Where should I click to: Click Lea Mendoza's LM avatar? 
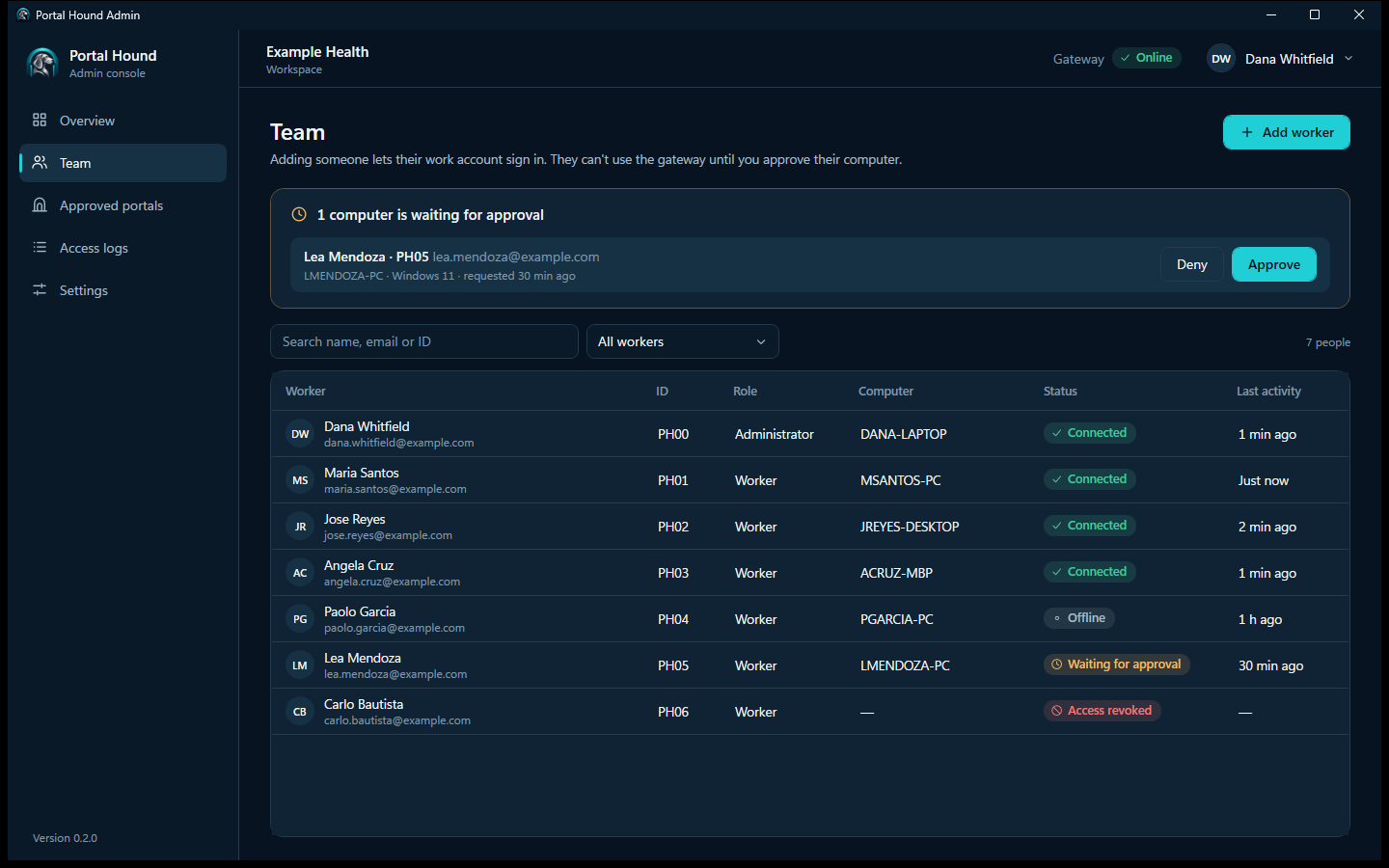(x=300, y=665)
